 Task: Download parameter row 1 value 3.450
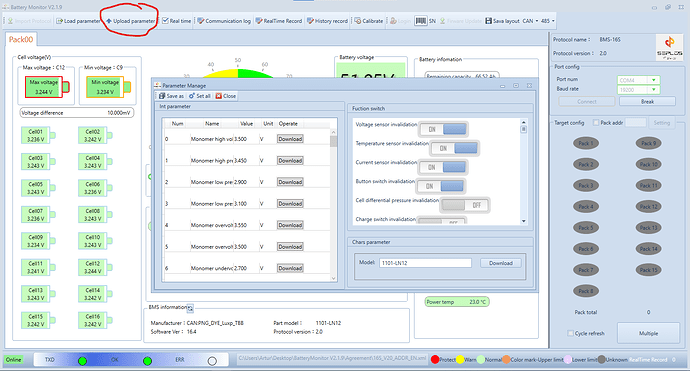pyautogui.click(x=290, y=161)
